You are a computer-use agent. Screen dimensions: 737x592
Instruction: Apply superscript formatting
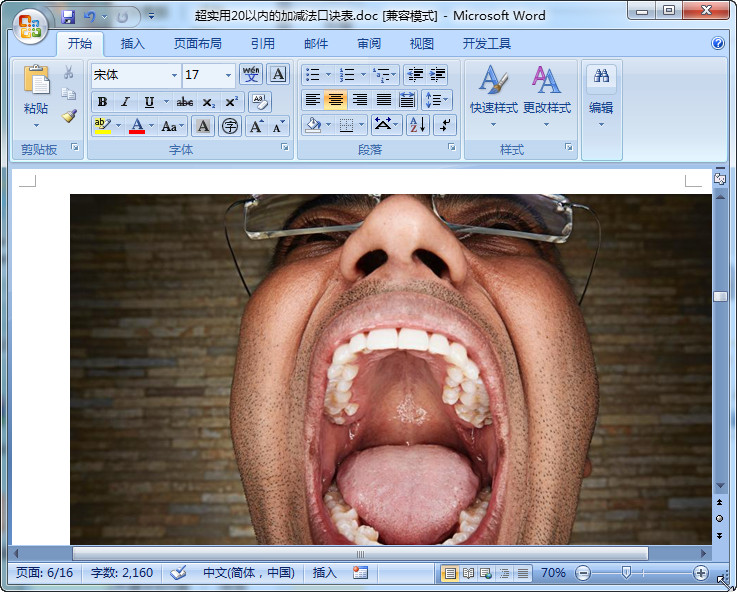tap(232, 102)
